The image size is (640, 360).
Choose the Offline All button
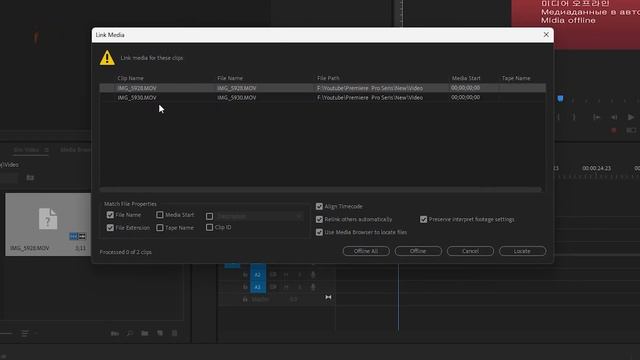(366, 251)
